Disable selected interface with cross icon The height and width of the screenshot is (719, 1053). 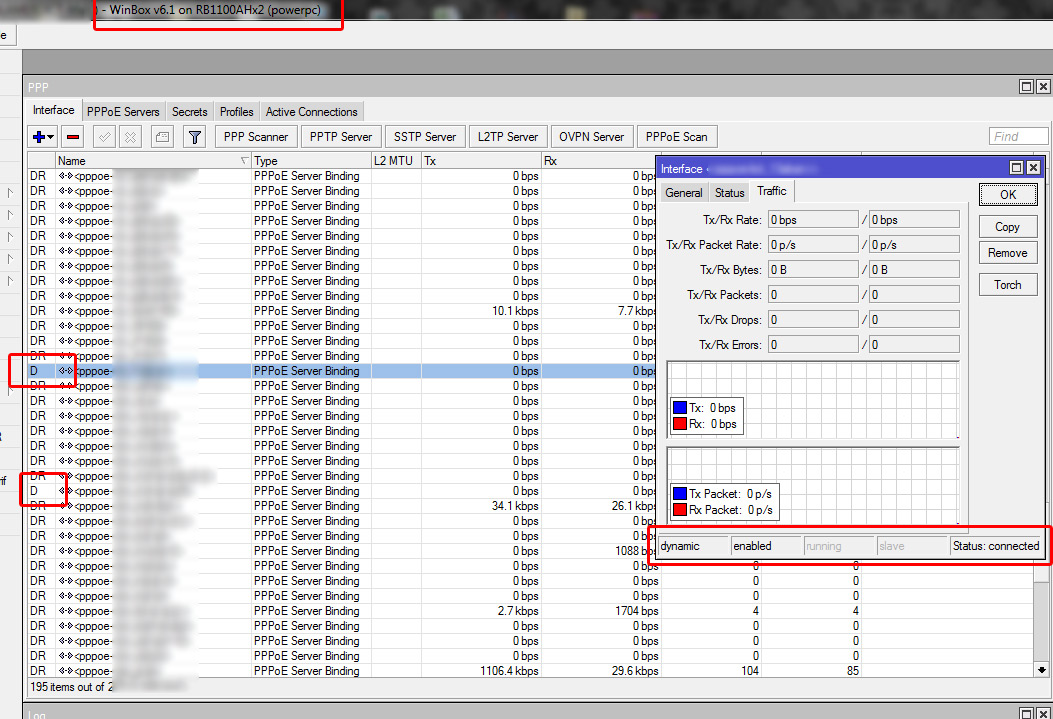[x=130, y=137]
